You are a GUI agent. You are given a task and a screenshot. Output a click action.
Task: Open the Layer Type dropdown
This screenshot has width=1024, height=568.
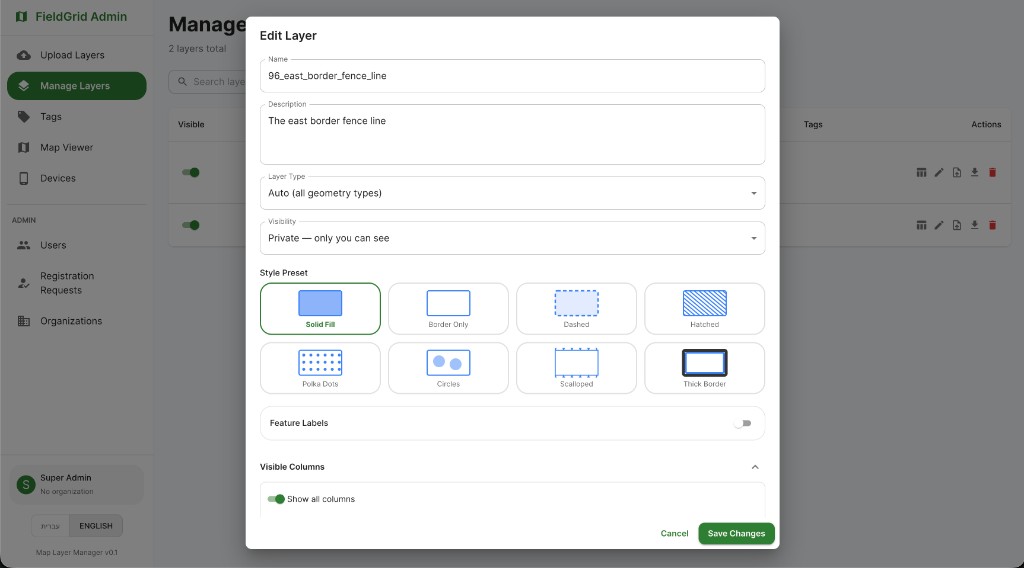pyautogui.click(x=513, y=193)
